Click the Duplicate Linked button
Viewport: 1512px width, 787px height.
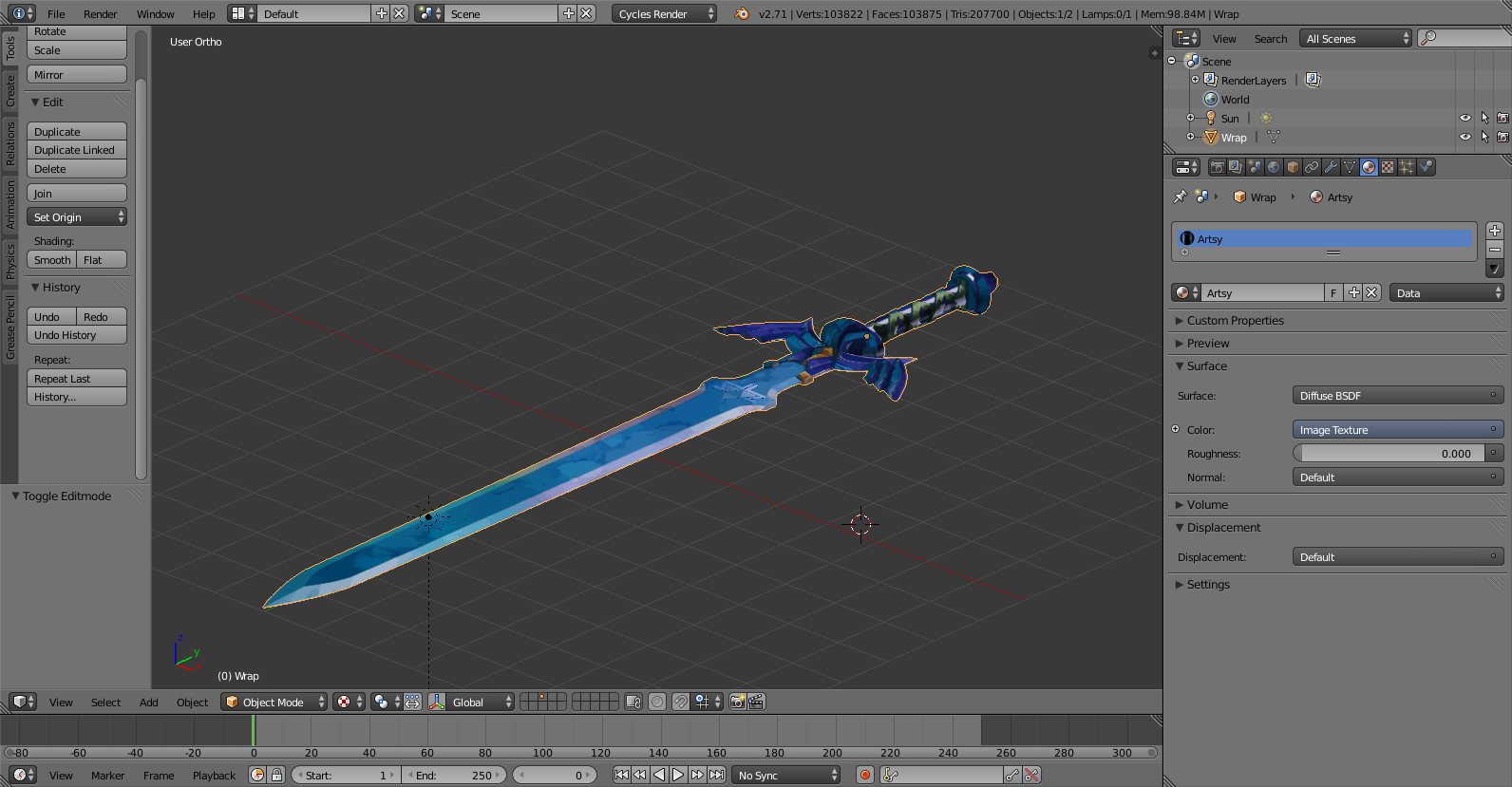[77, 150]
